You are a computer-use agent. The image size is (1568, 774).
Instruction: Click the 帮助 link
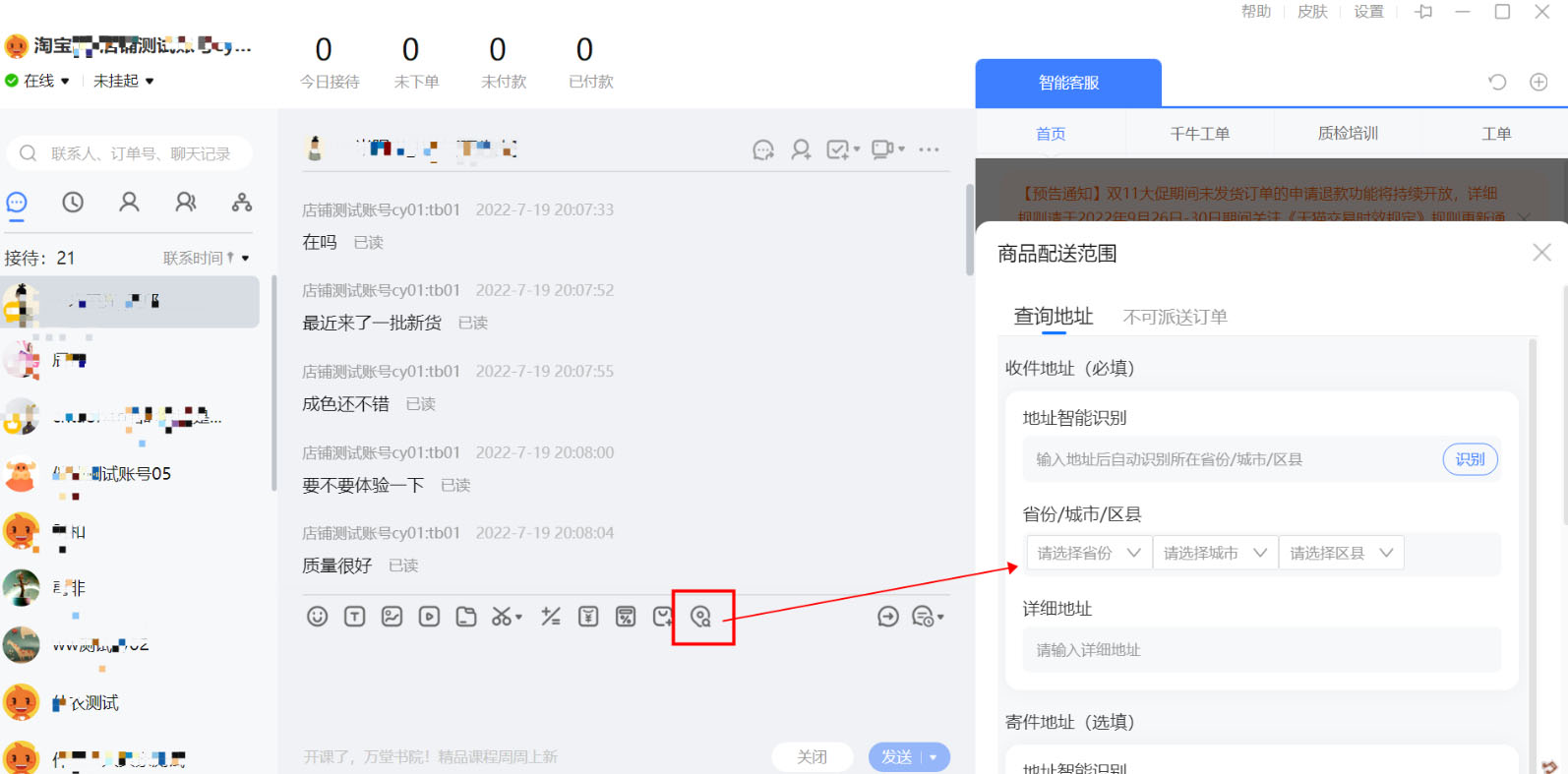1256,12
